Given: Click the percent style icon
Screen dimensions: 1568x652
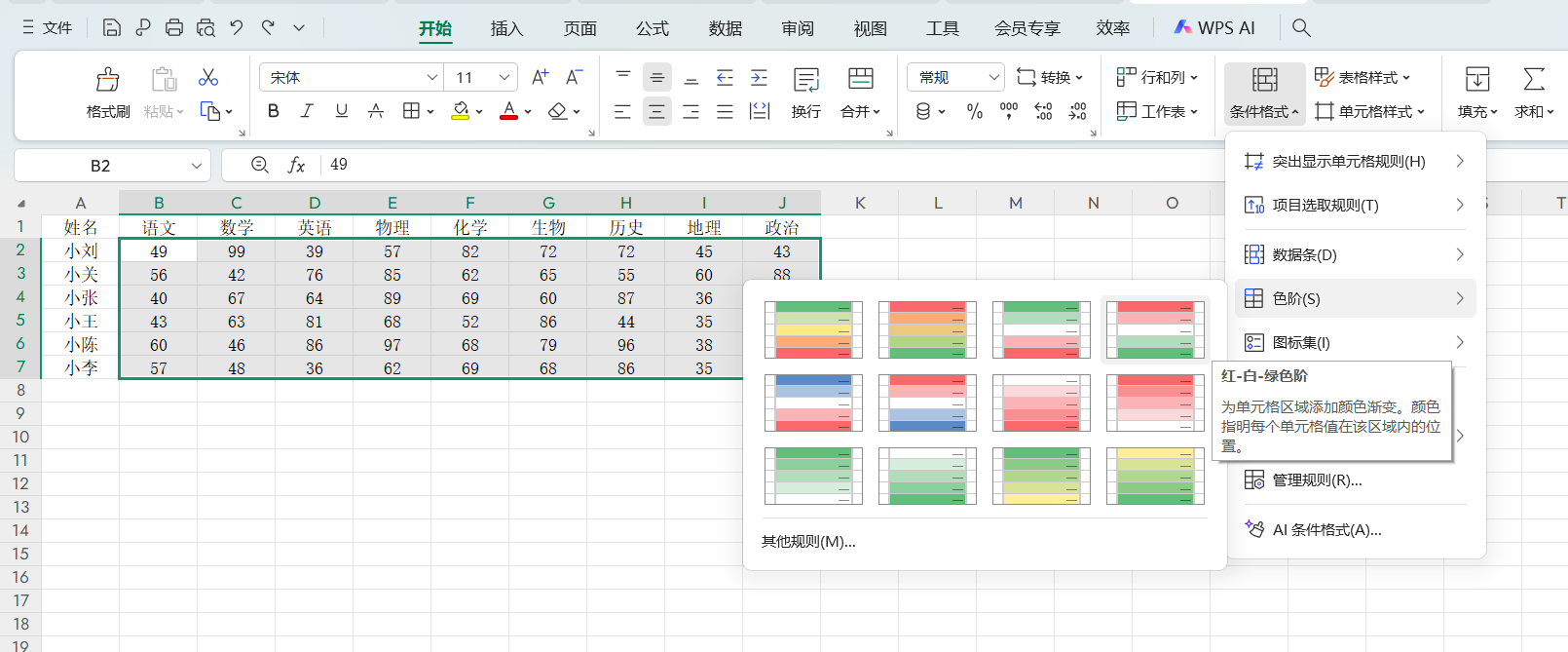Looking at the screenshot, I should pyautogui.click(x=974, y=112).
